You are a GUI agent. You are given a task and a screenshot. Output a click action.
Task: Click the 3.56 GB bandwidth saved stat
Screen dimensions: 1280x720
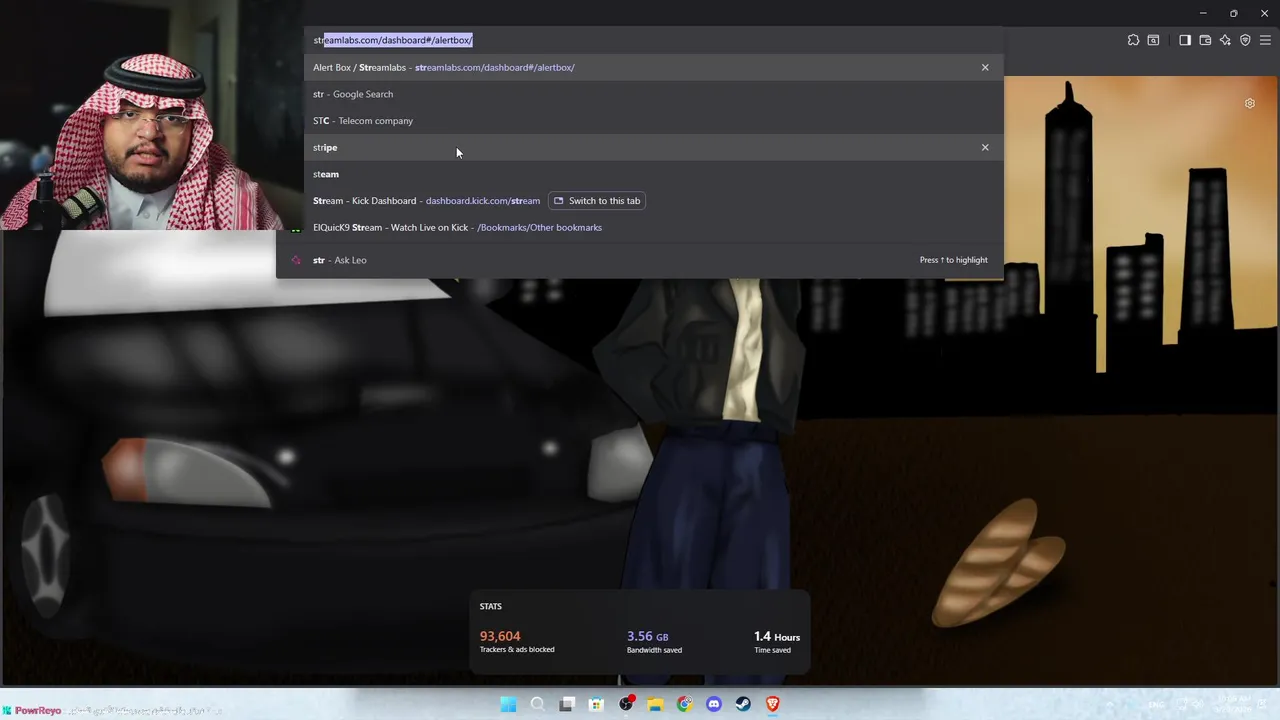pos(654,641)
